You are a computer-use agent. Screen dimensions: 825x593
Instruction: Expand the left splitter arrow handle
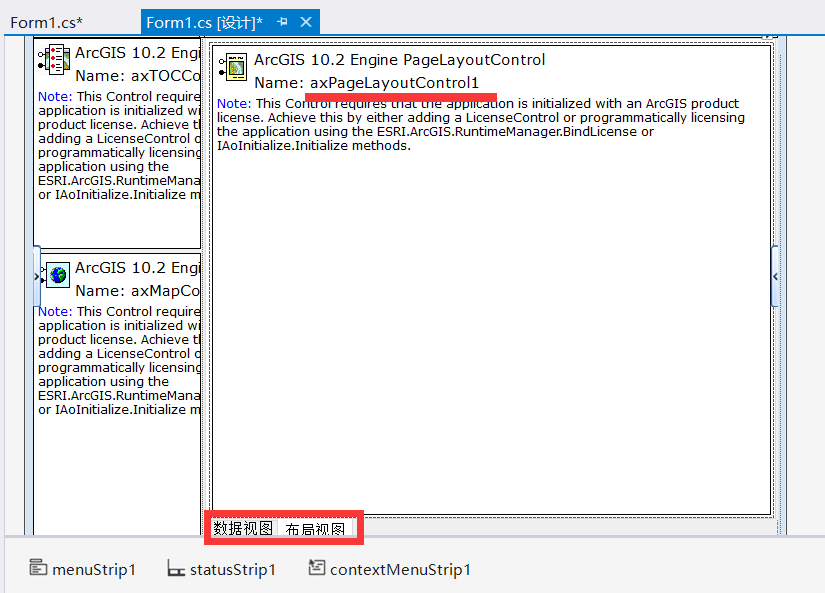tap(36, 276)
